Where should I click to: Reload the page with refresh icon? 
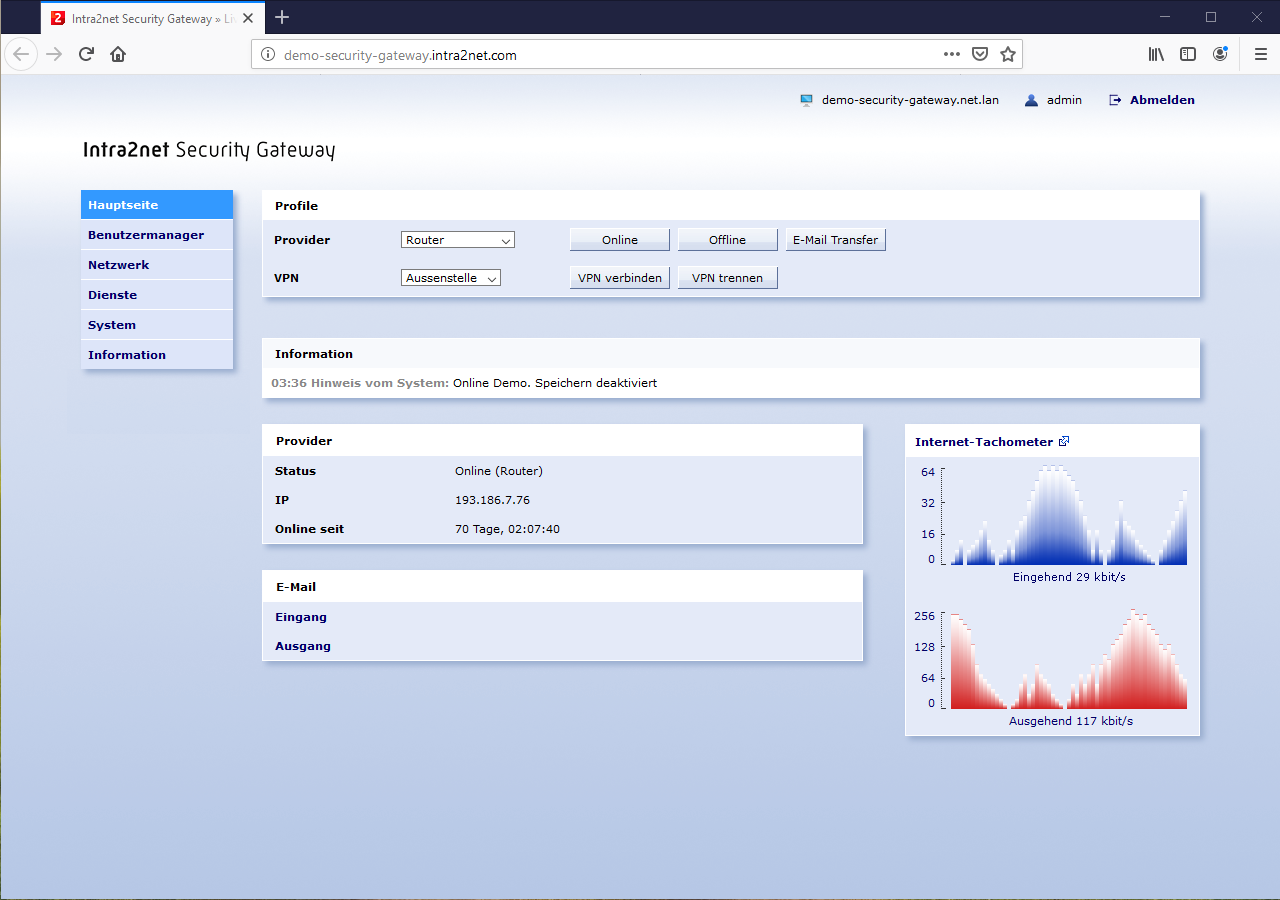tap(86, 54)
